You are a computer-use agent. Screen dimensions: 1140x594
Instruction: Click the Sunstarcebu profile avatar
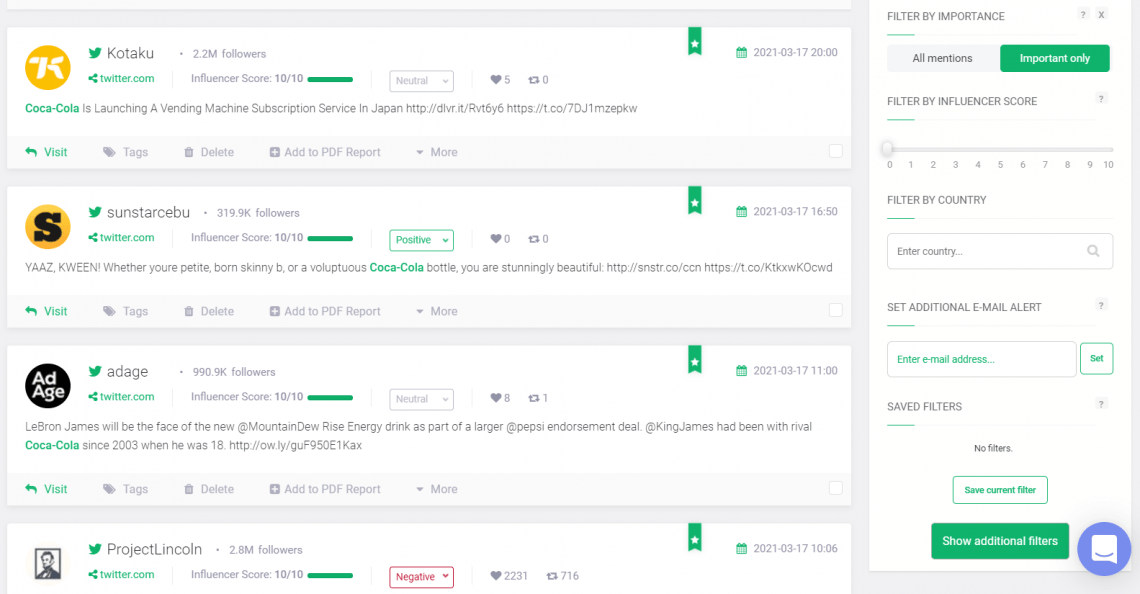coord(48,227)
